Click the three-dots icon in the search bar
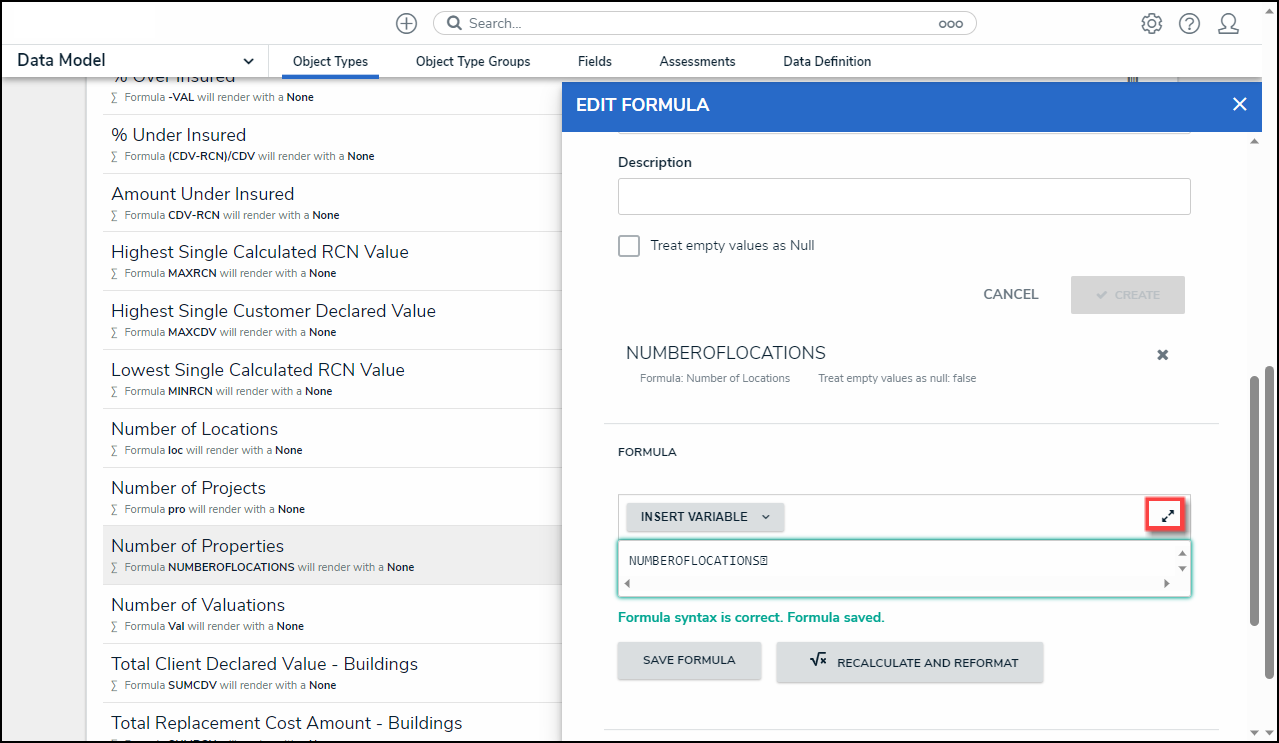1279x743 pixels. click(950, 23)
